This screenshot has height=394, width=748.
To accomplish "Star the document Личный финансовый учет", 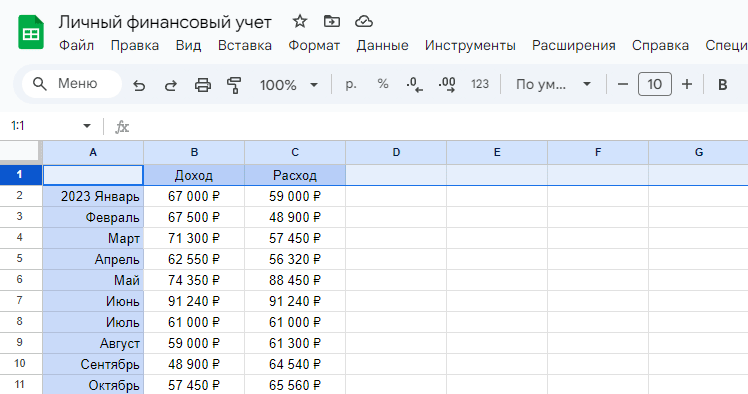I will [300, 21].
